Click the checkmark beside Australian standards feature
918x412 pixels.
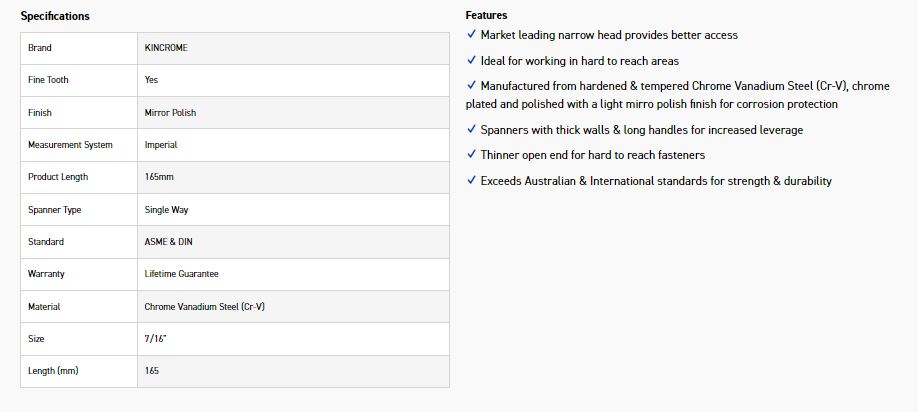click(x=471, y=181)
